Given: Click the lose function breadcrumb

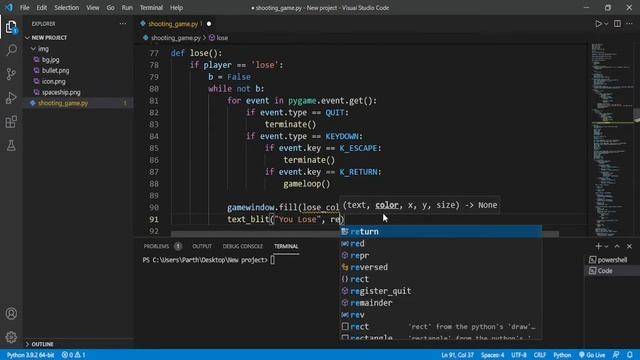Looking at the screenshot, I should pos(222,38).
